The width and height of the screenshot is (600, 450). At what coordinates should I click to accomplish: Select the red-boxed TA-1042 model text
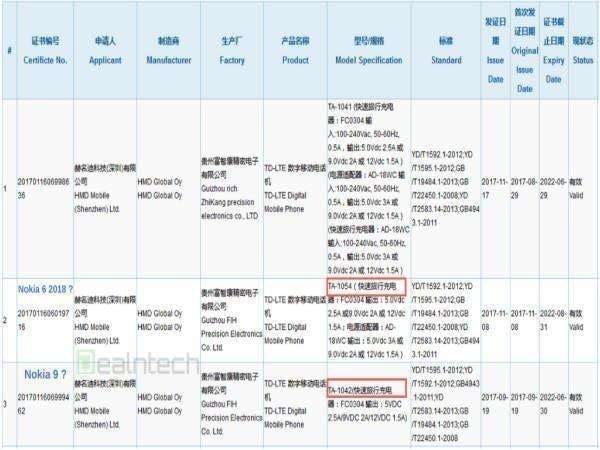[x=365, y=386]
